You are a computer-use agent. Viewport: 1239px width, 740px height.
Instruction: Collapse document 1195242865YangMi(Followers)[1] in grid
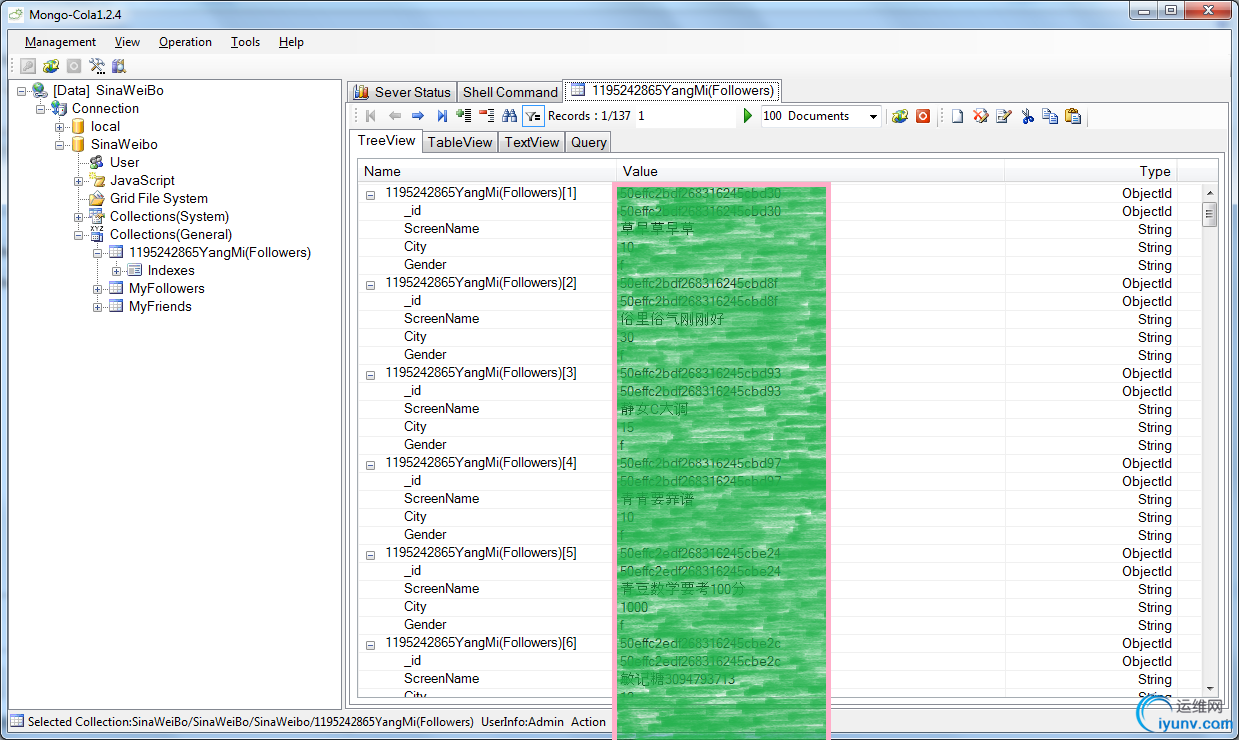tap(370, 195)
